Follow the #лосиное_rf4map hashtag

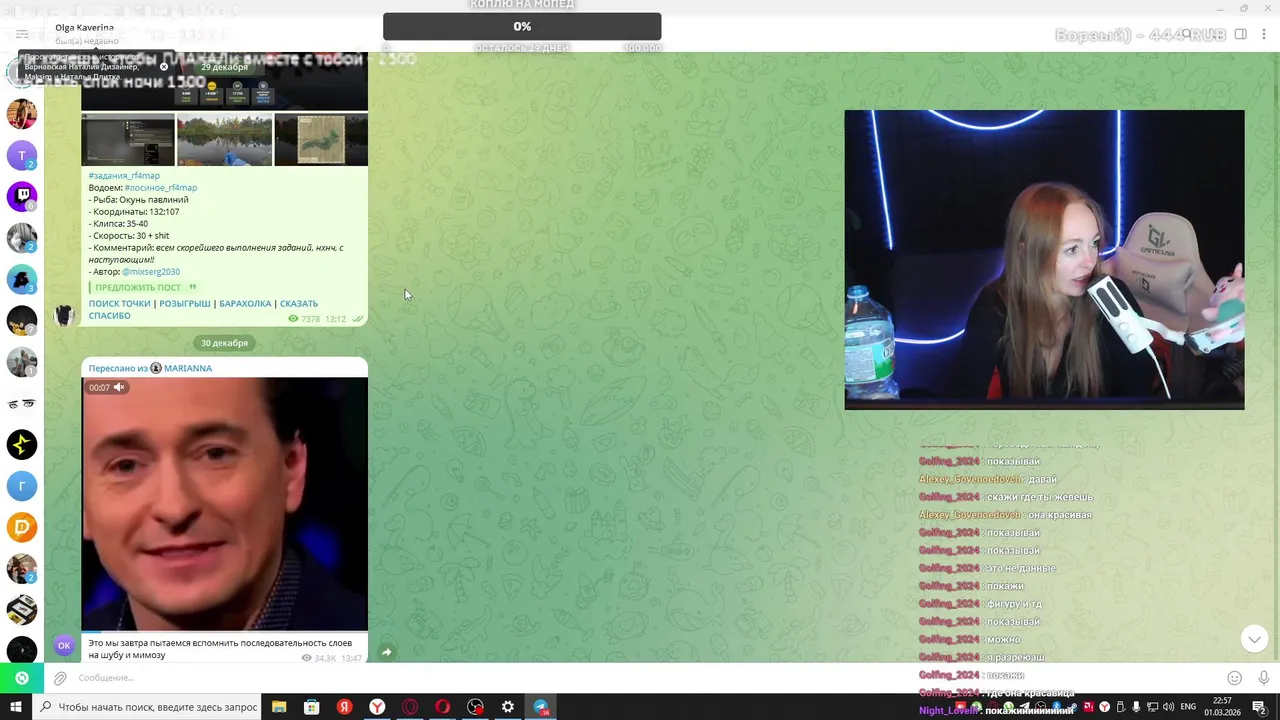coord(161,188)
